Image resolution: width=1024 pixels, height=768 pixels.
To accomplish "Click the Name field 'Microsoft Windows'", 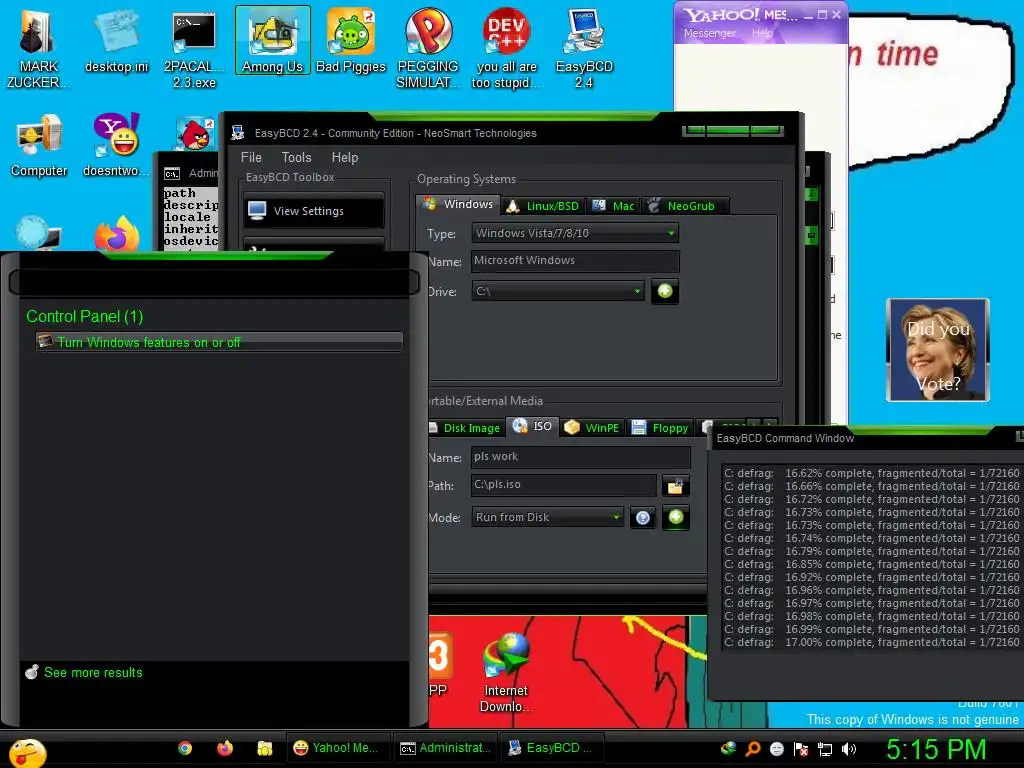I will (x=575, y=261).
